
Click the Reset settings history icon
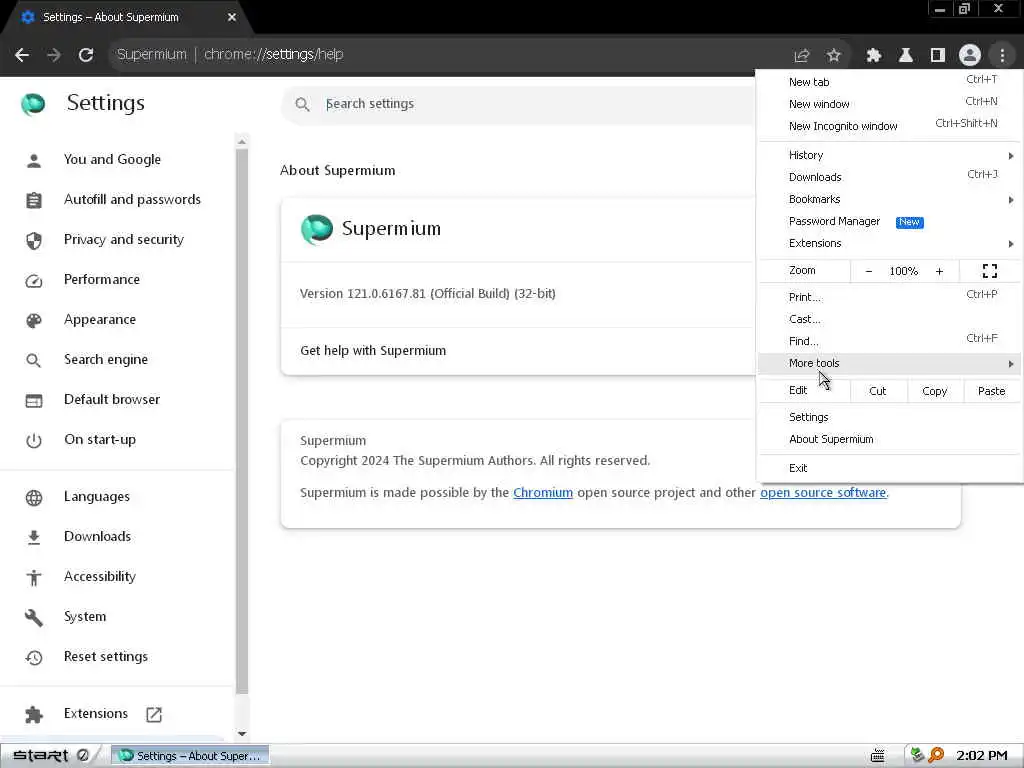click(x=34, y=658)
